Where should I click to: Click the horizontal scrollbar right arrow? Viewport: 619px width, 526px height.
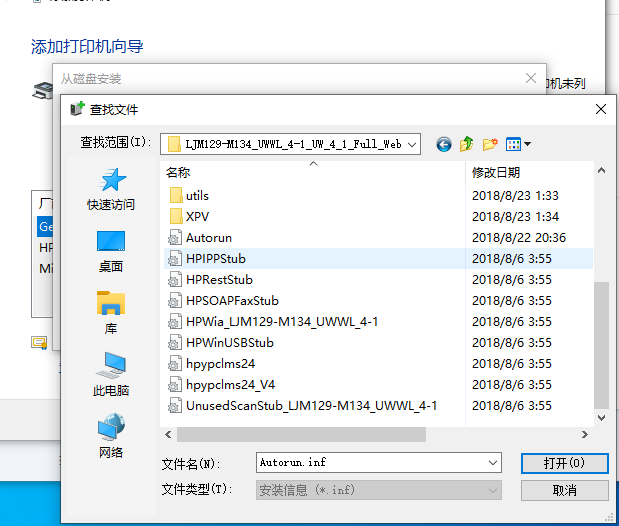pyautogui.click(x=585, y=435)
